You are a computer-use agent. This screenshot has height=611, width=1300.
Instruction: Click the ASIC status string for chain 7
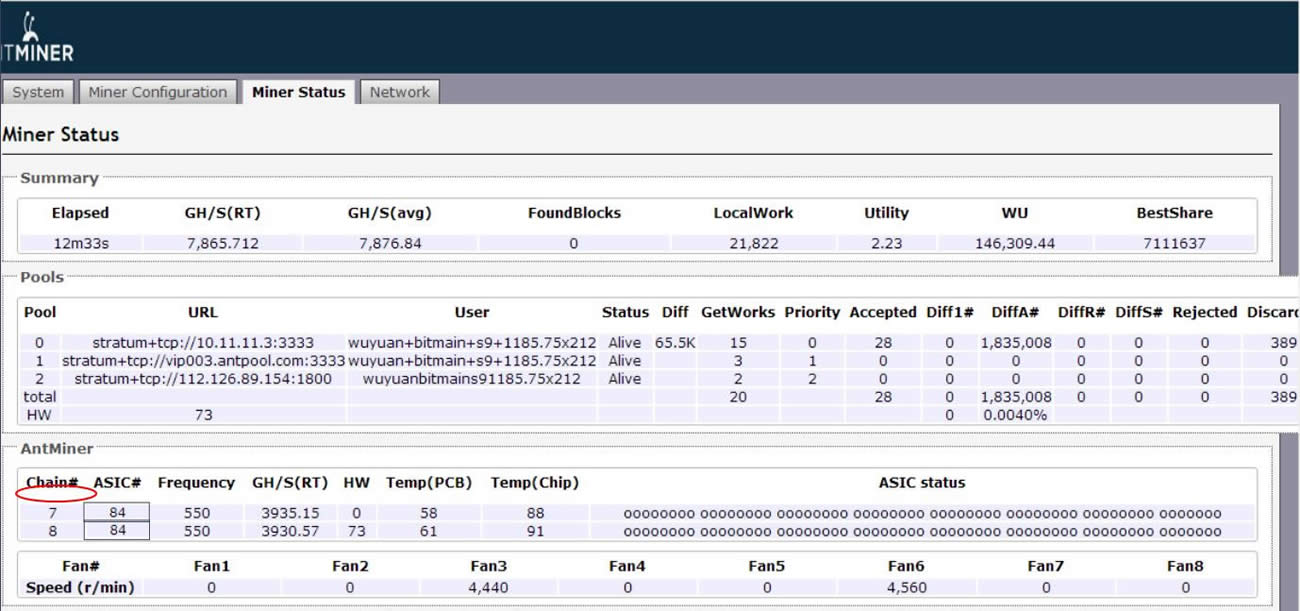click(921, 513)
